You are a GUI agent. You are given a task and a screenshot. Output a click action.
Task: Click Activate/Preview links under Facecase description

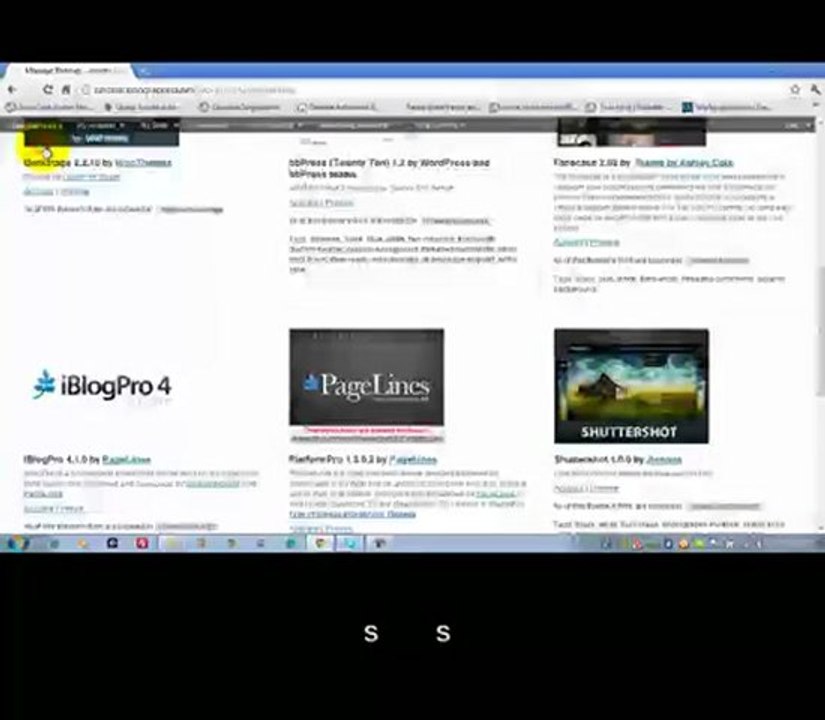coord(586,243)
